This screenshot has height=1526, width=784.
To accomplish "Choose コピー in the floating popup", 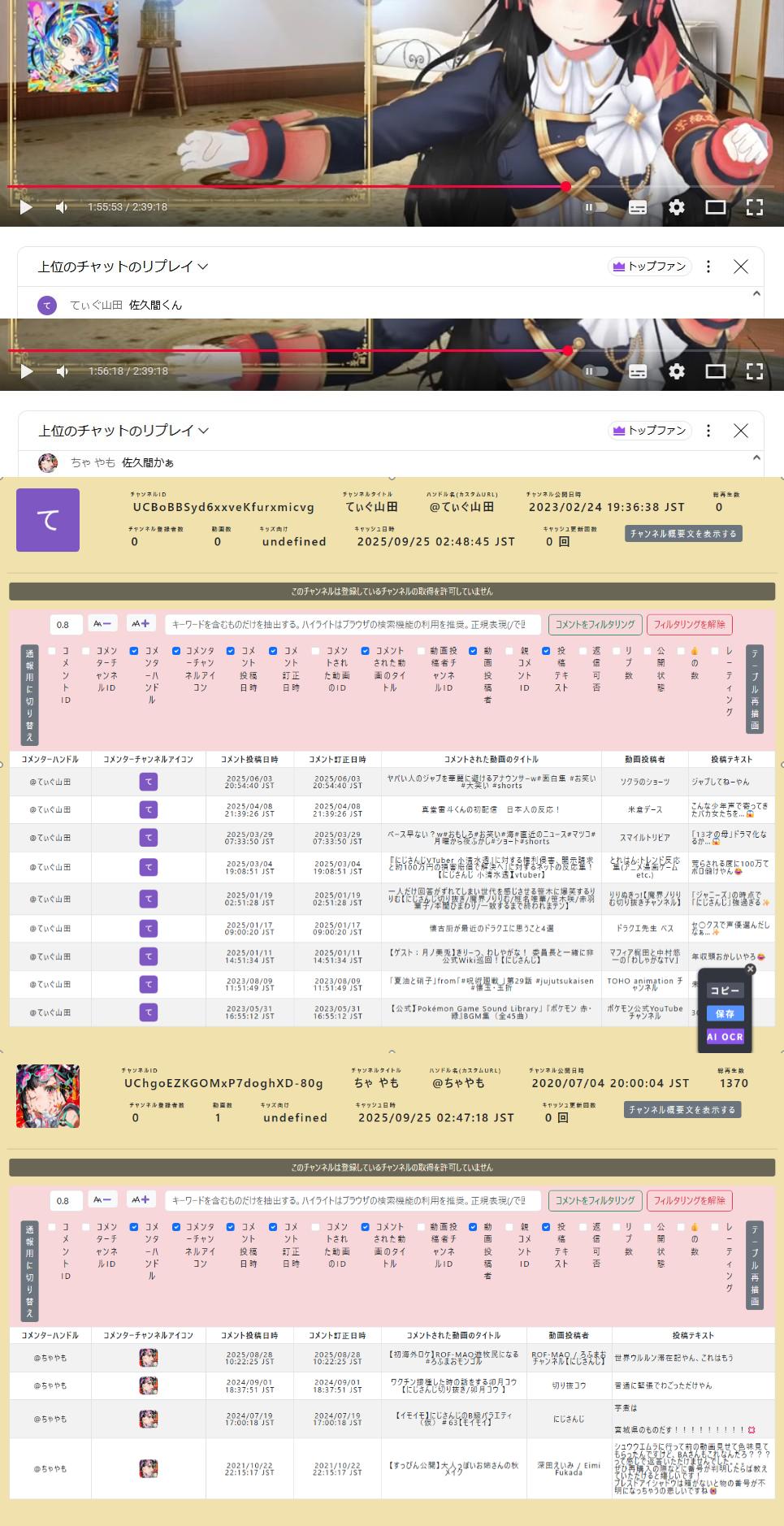I will 725,991.
